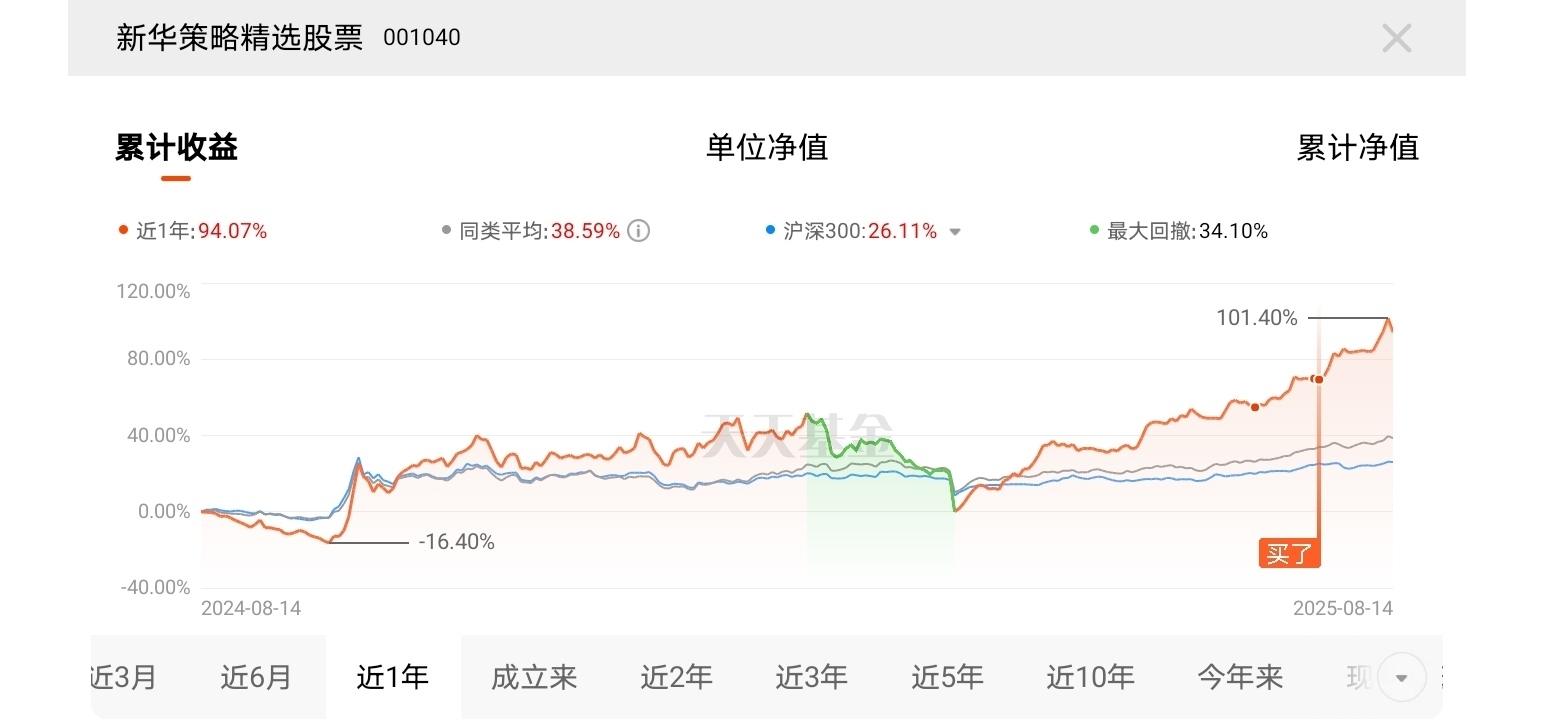
Task: Choose 近5年 period
Action: [947, 677]
